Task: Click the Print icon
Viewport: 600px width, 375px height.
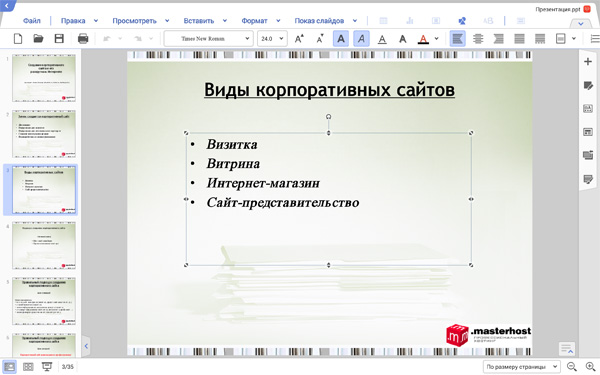Action: [83, 39]
